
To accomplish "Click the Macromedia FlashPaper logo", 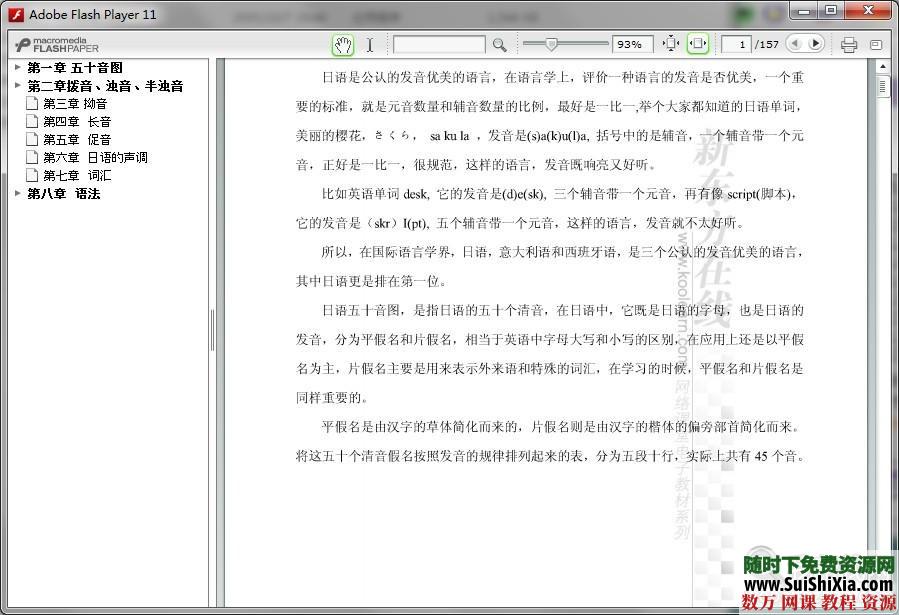I will click(x=57, y=45).
